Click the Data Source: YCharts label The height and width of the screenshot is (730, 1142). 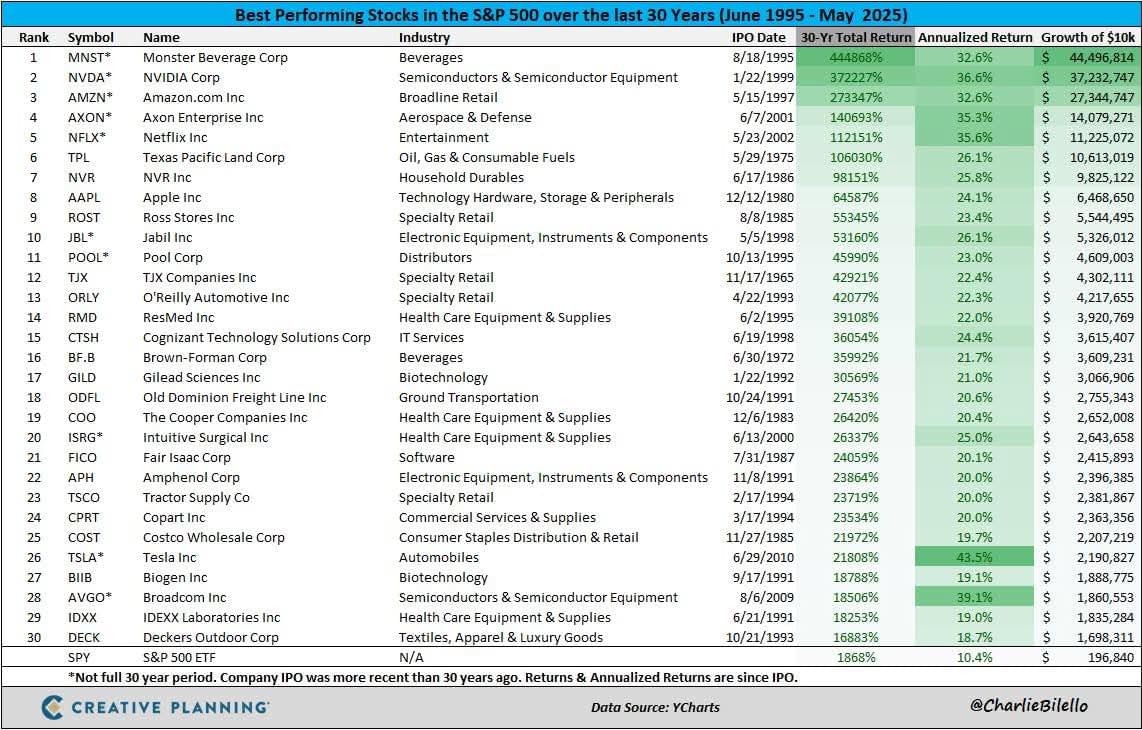pyautogui.click(x=655, y=707)
